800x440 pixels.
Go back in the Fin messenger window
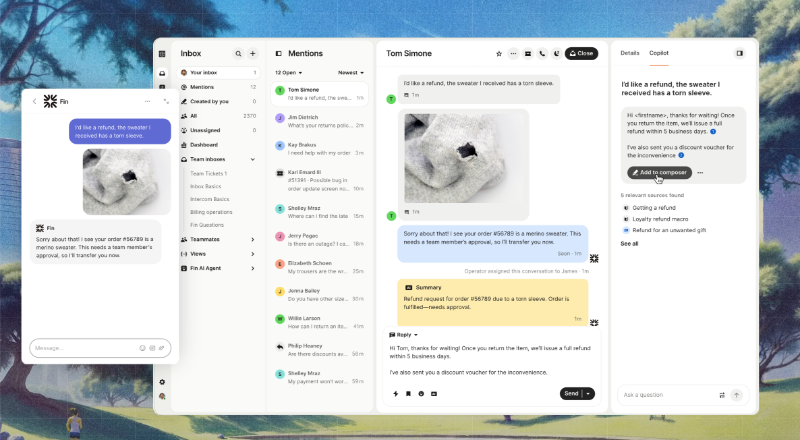click(34, 102)
